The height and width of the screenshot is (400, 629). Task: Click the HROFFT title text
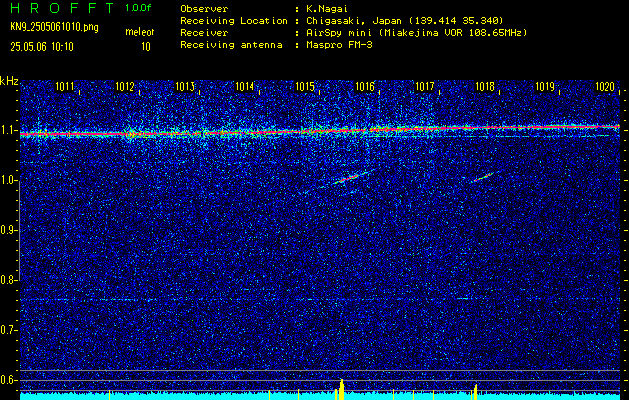tap(62, 8)
